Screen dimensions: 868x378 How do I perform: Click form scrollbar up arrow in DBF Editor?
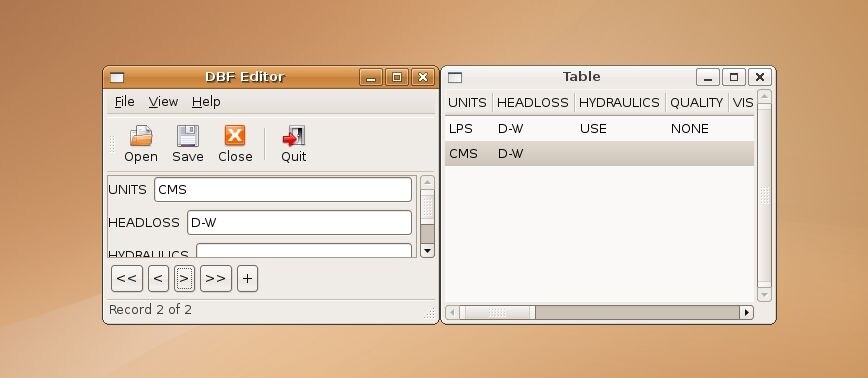427,182
